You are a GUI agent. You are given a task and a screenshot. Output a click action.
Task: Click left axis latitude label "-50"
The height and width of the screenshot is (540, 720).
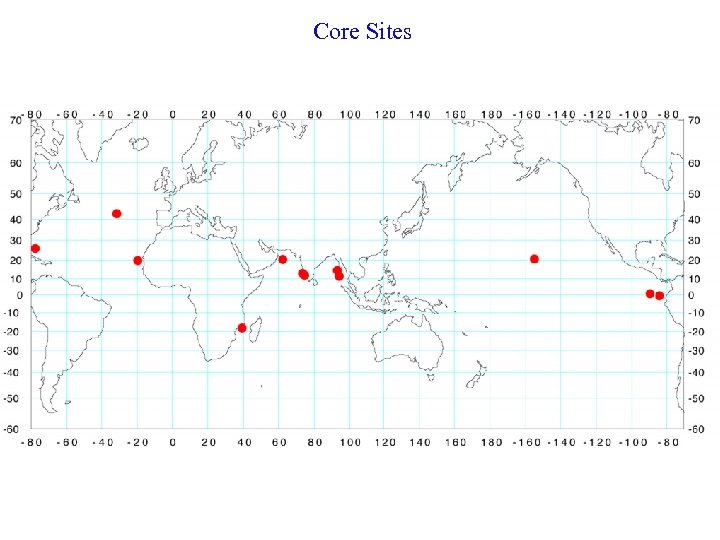click(11, 399)
